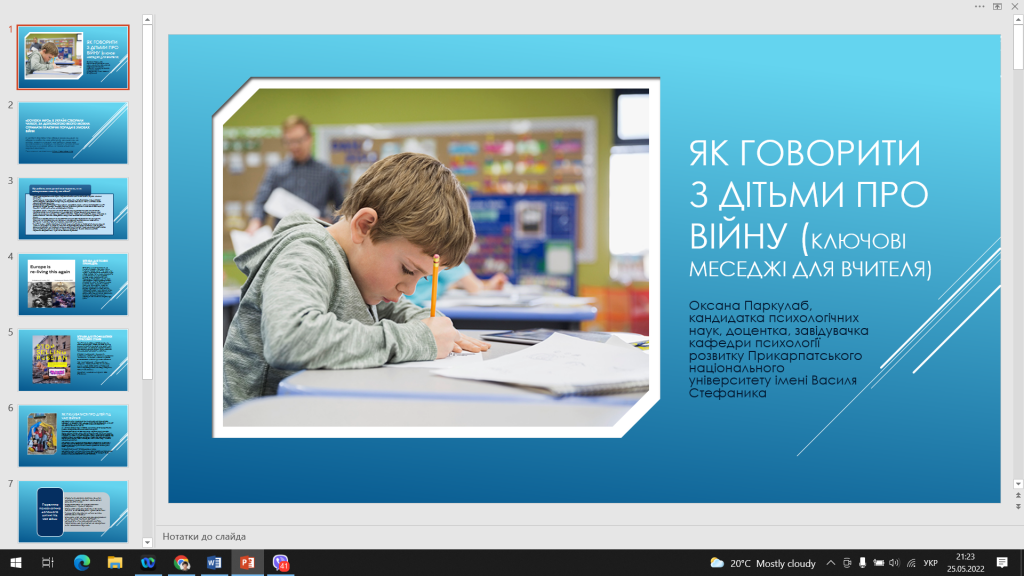1024x576 pixels.
Task: Open slide 7 thumbnail in the slide panel
Action: point(73,510)
